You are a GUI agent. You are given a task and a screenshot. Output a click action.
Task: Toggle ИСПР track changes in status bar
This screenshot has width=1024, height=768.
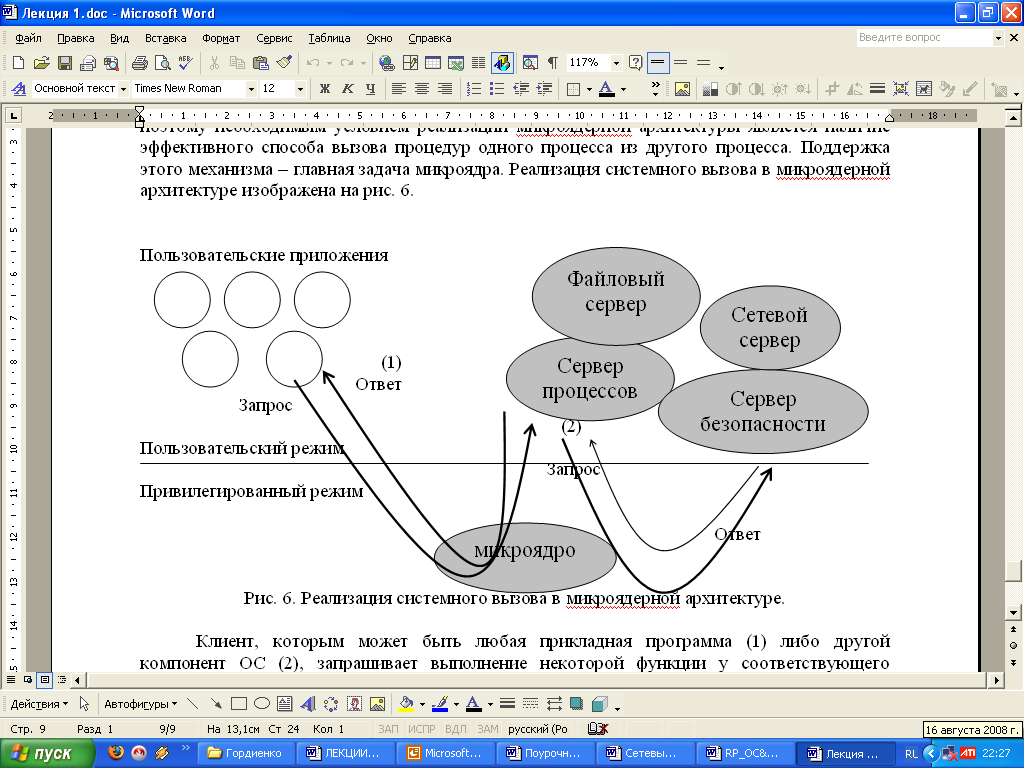point(421,729)
